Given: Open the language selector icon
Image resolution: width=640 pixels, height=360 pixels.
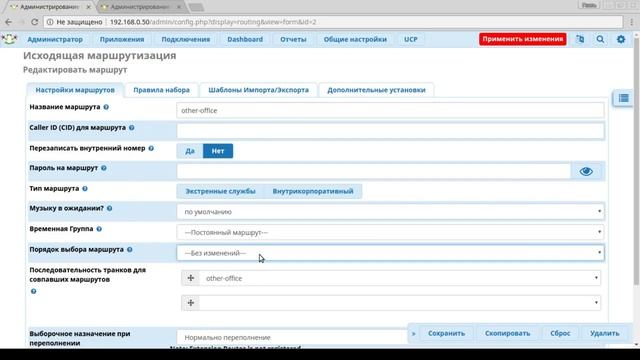Looking at the screenshot, I should click(580, 39).
